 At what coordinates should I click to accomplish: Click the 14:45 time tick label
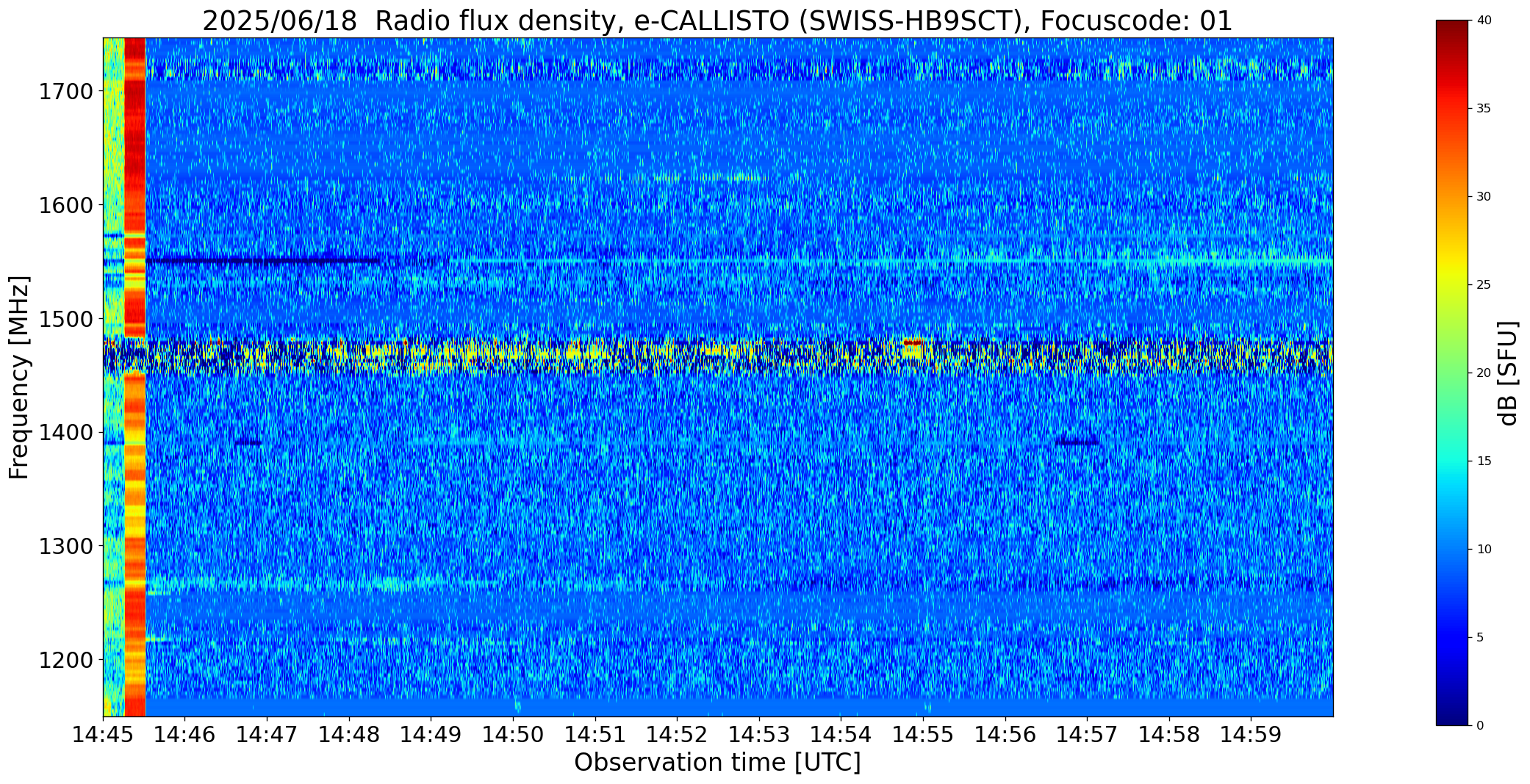point(103,734)
